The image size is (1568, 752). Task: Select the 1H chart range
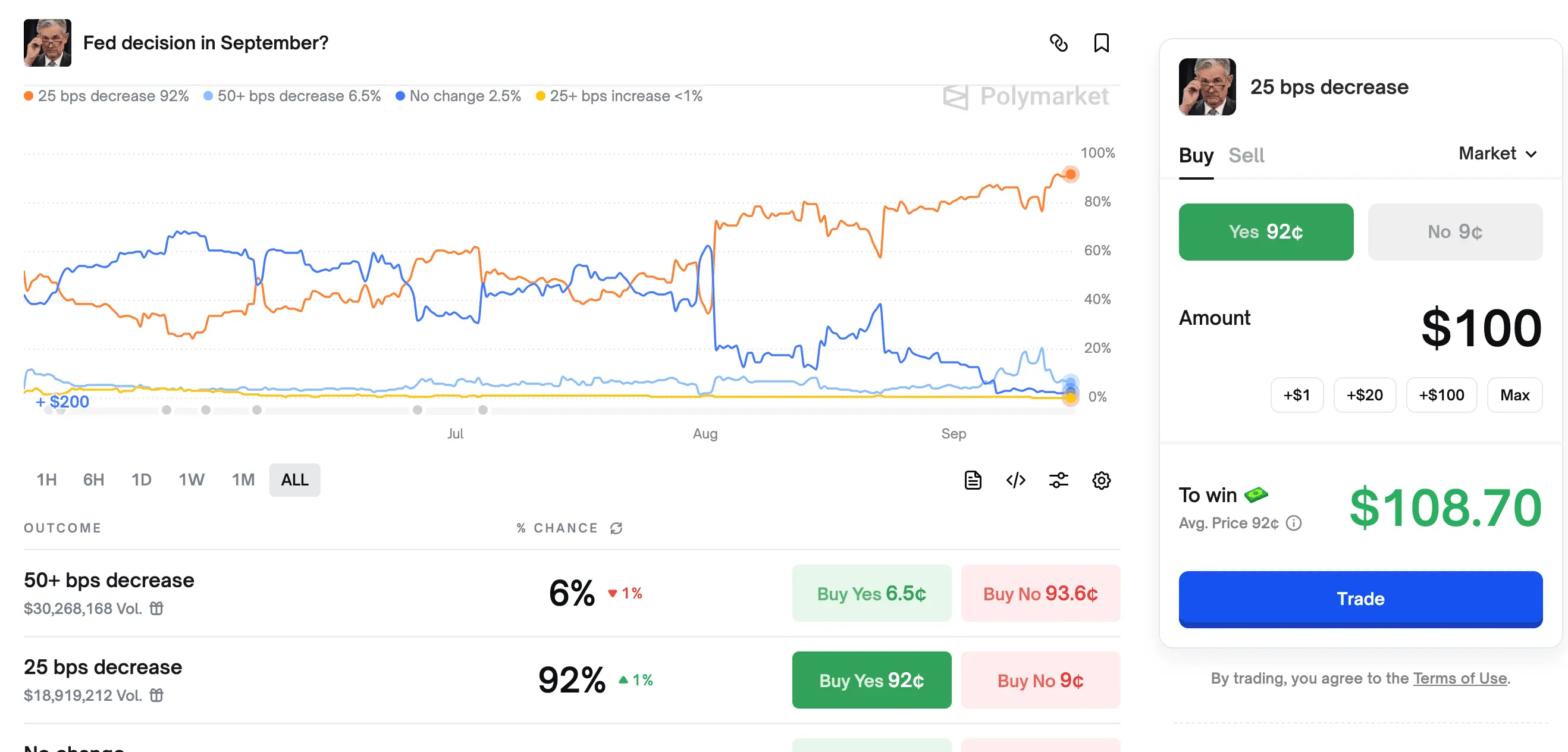pyautogui.click(x=47, y=480)
